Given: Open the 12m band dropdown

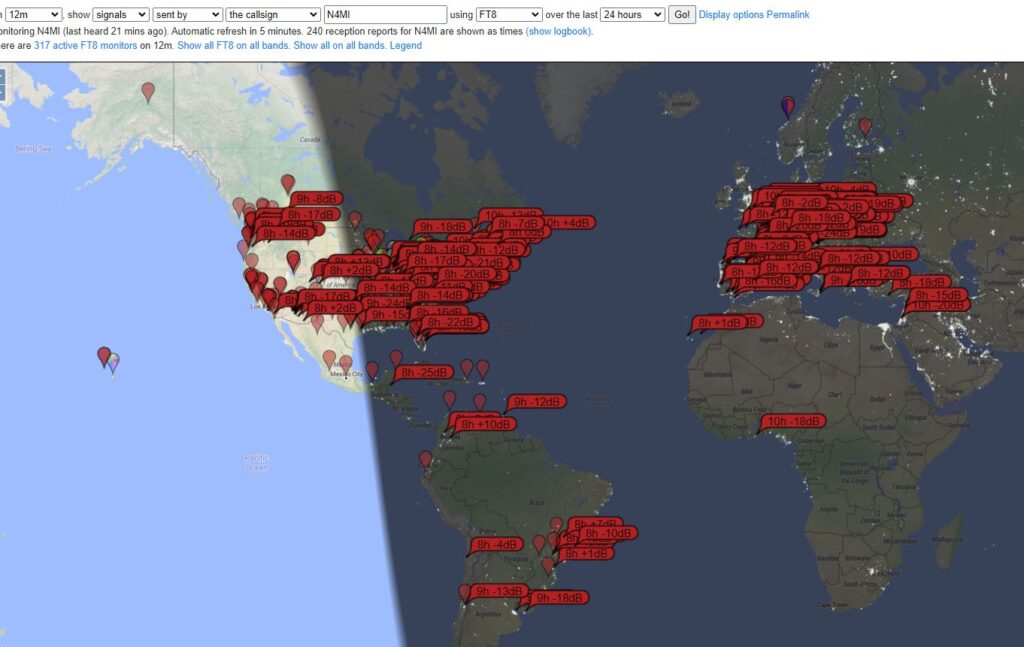Looking at the screenshot, I should coord(33,15).
